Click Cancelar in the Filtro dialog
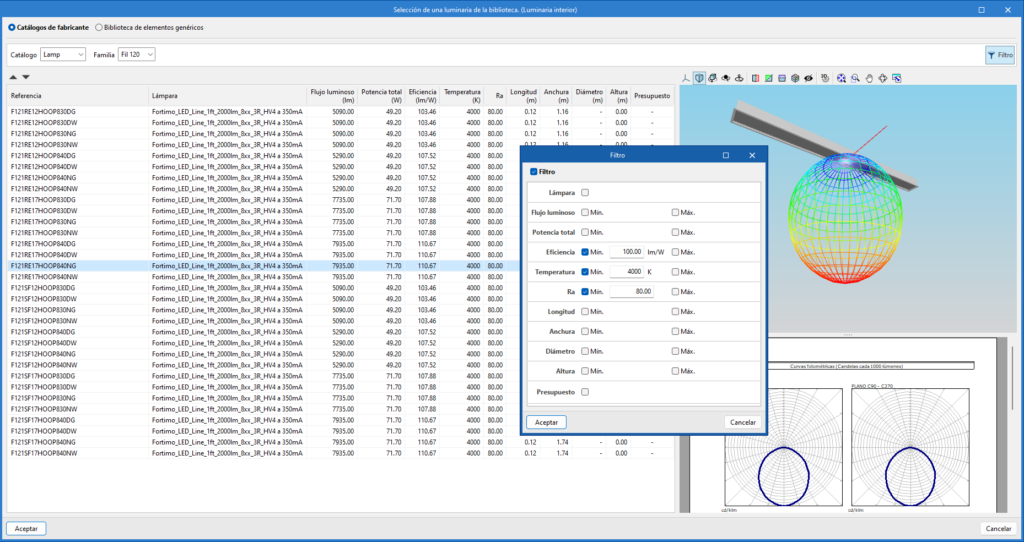Image resolution: width=1024 pixels, height=542 pixels. [x=743, y=422]
